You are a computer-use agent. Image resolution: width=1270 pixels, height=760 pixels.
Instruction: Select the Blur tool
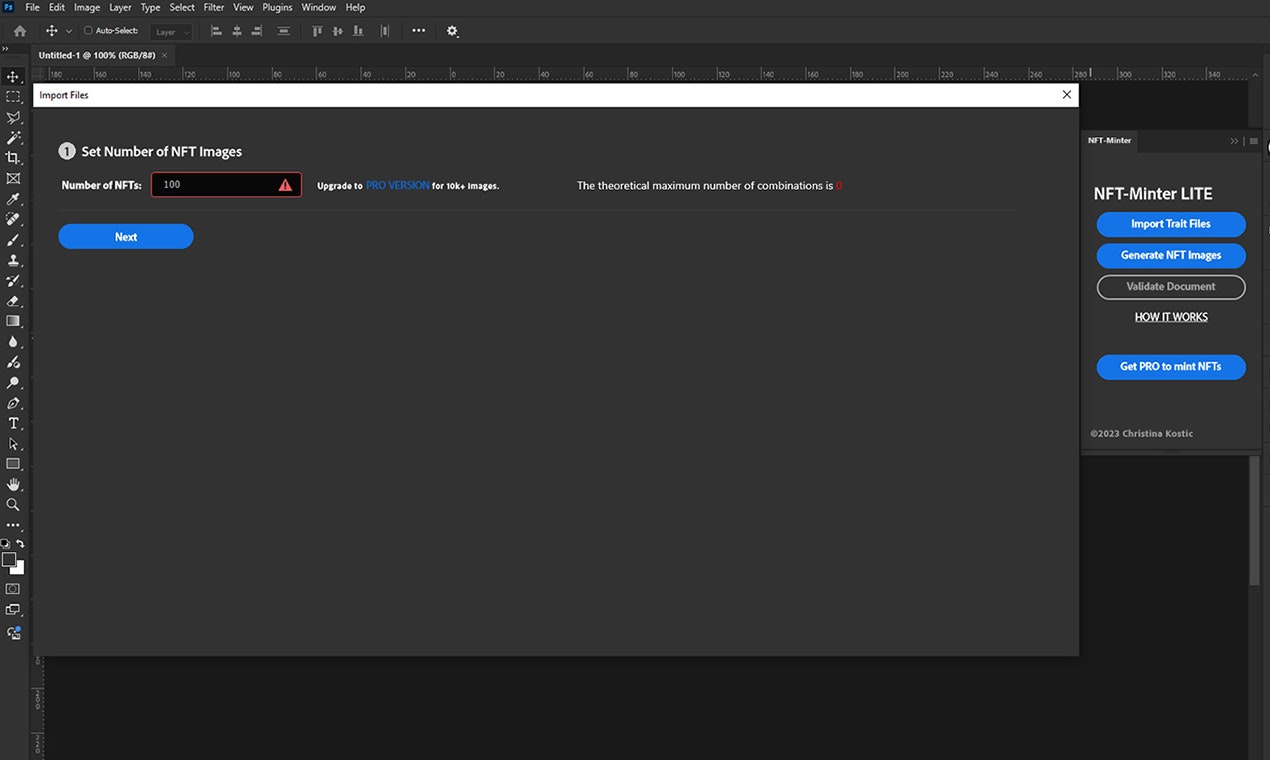[x=13, y=342]
